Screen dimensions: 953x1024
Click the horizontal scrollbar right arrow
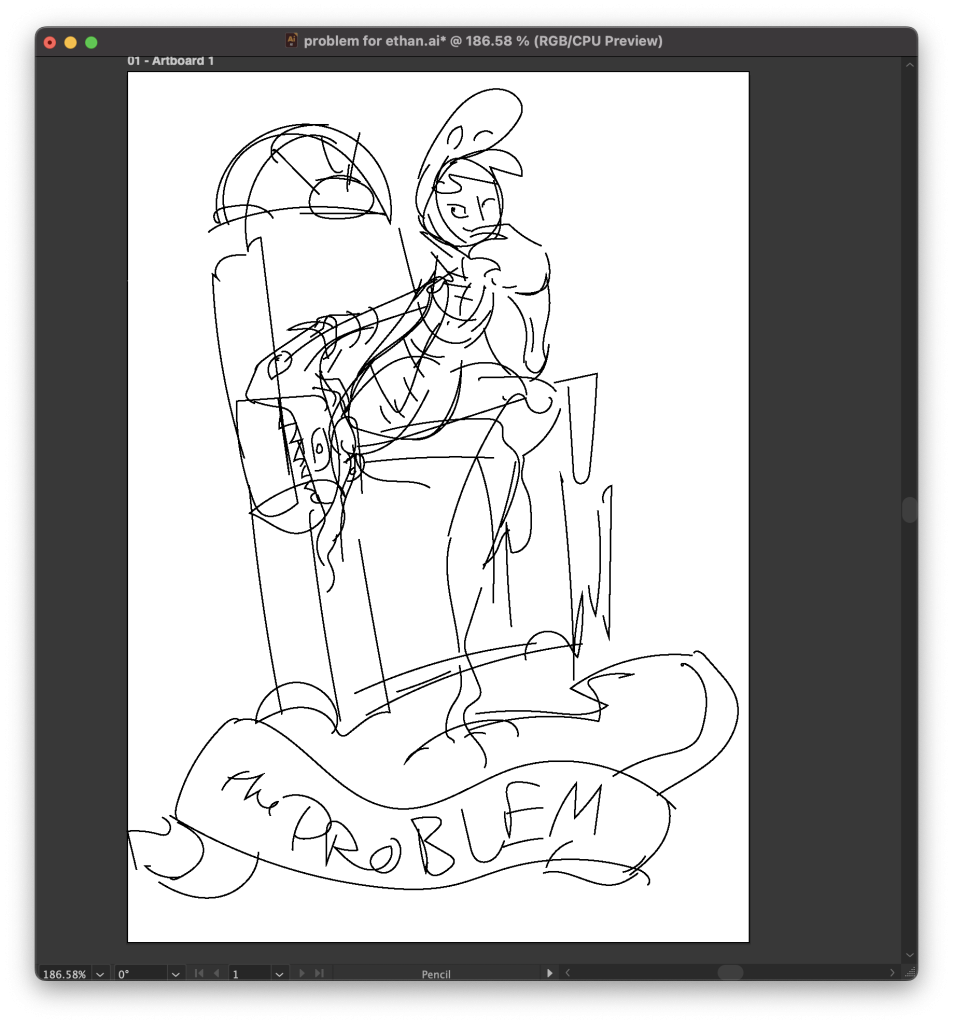coord(893,973)
